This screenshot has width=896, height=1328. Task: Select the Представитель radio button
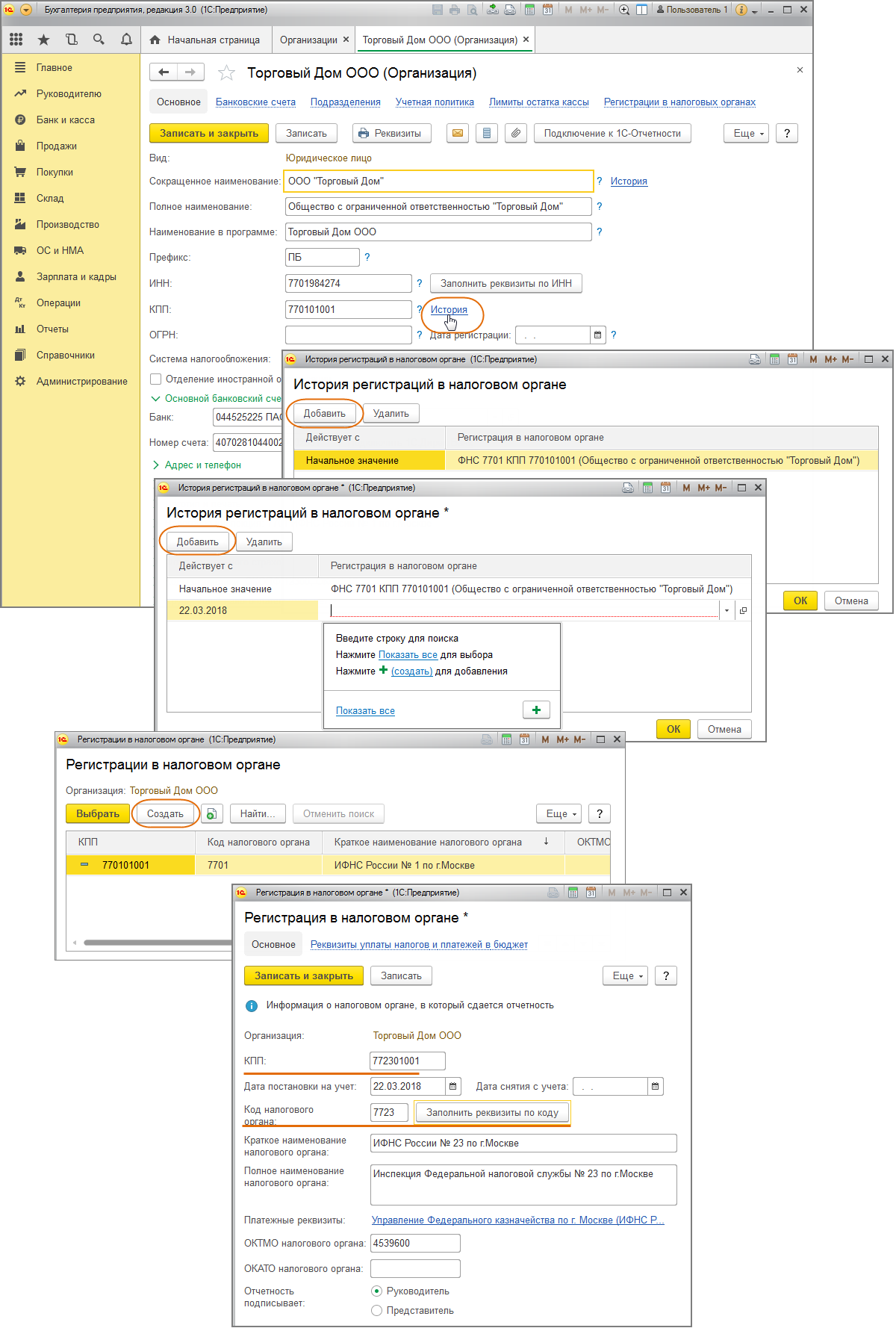pos(377,1311)
